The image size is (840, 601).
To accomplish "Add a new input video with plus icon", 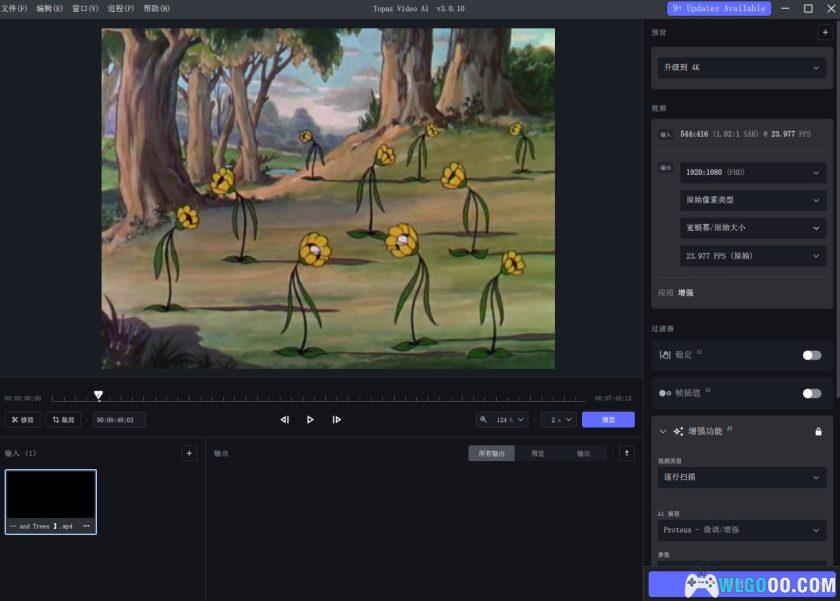I will [189, 453].
